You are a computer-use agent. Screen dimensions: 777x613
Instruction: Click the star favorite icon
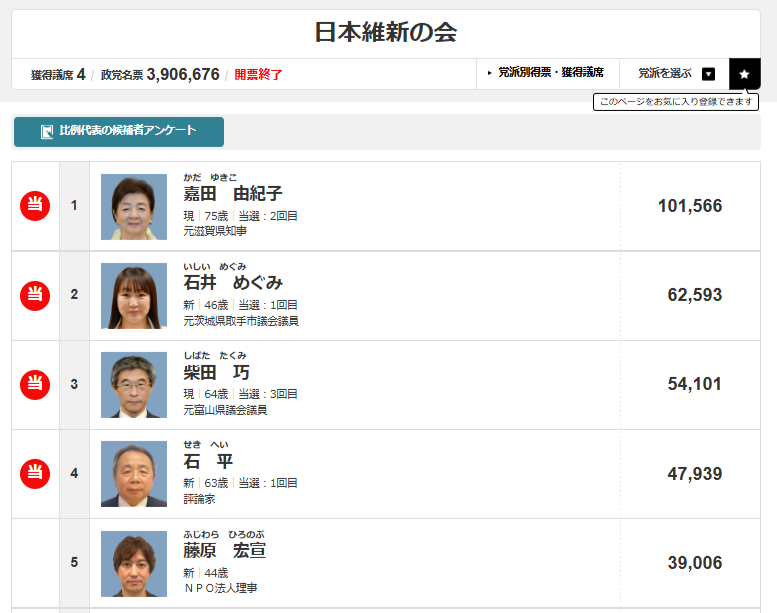pos(744,74)
